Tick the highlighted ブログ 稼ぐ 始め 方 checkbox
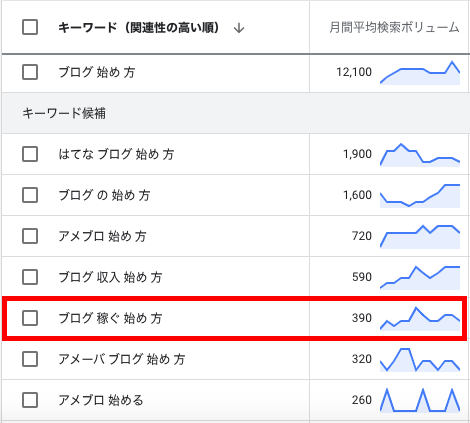The width and height of the screenshot is (470, 423). [x=30, y=318]
